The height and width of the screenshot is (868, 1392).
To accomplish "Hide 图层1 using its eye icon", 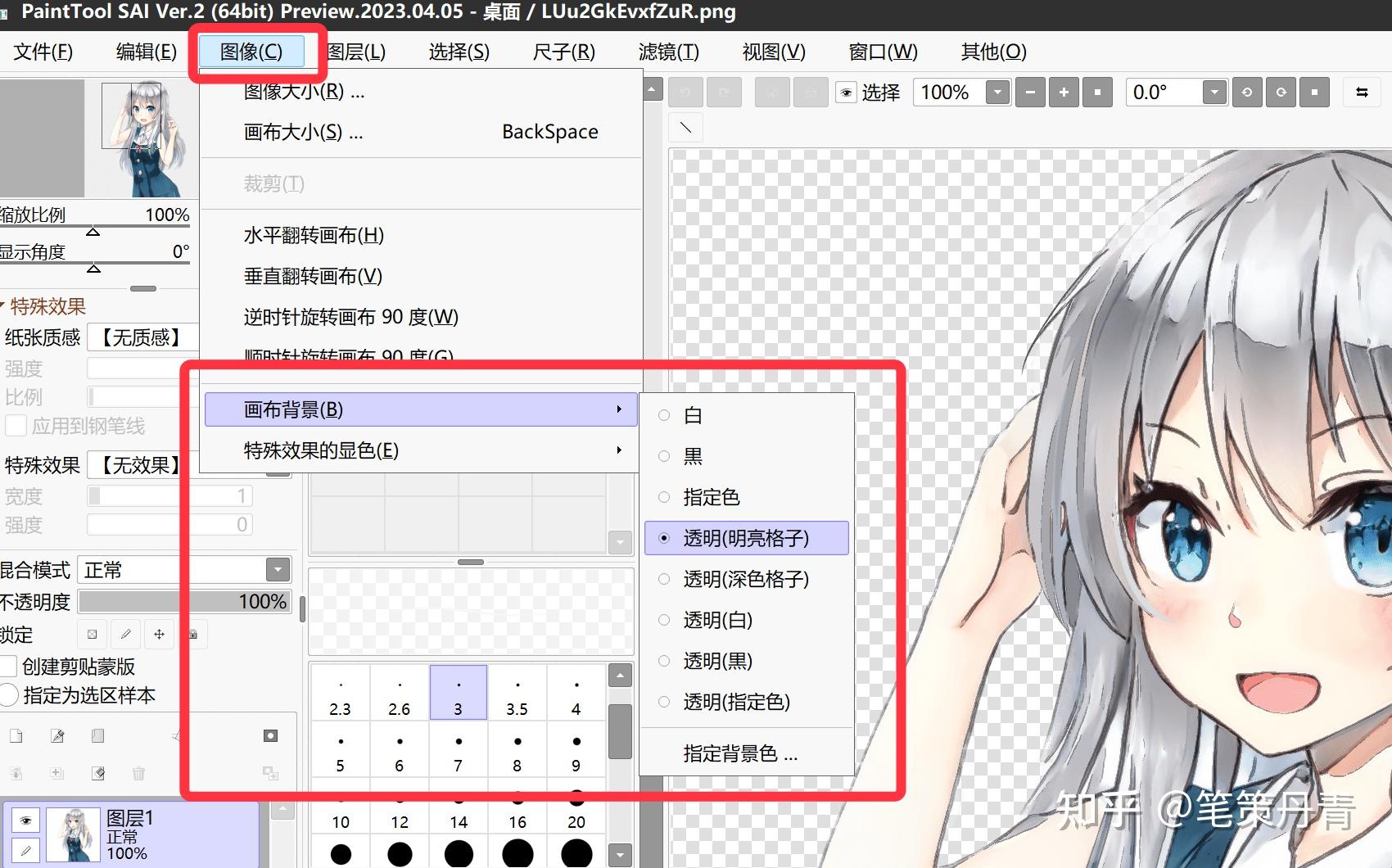I will [26, 820].
